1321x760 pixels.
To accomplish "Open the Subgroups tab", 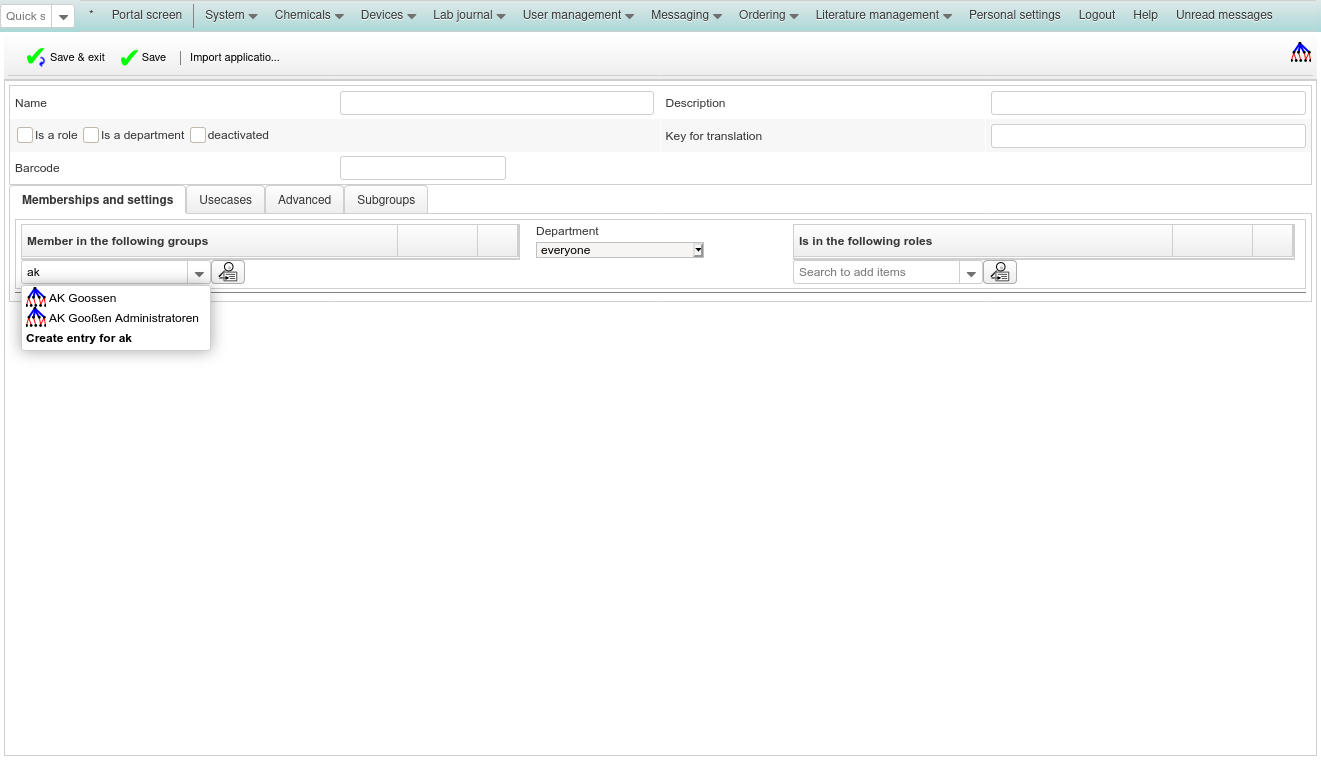I will (386, 200).
